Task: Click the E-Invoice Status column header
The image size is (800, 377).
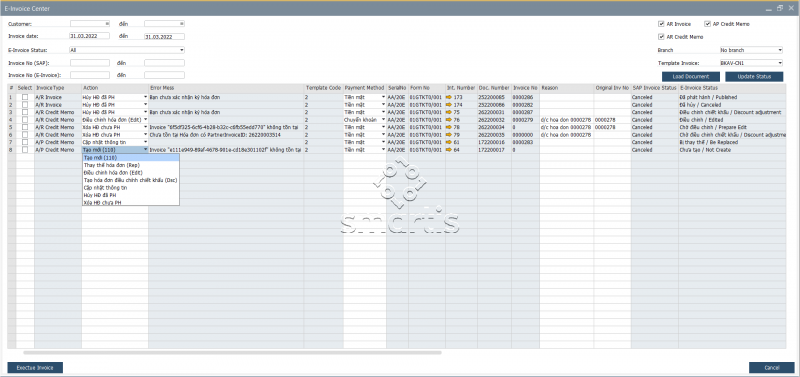Action: pos(732,88)
